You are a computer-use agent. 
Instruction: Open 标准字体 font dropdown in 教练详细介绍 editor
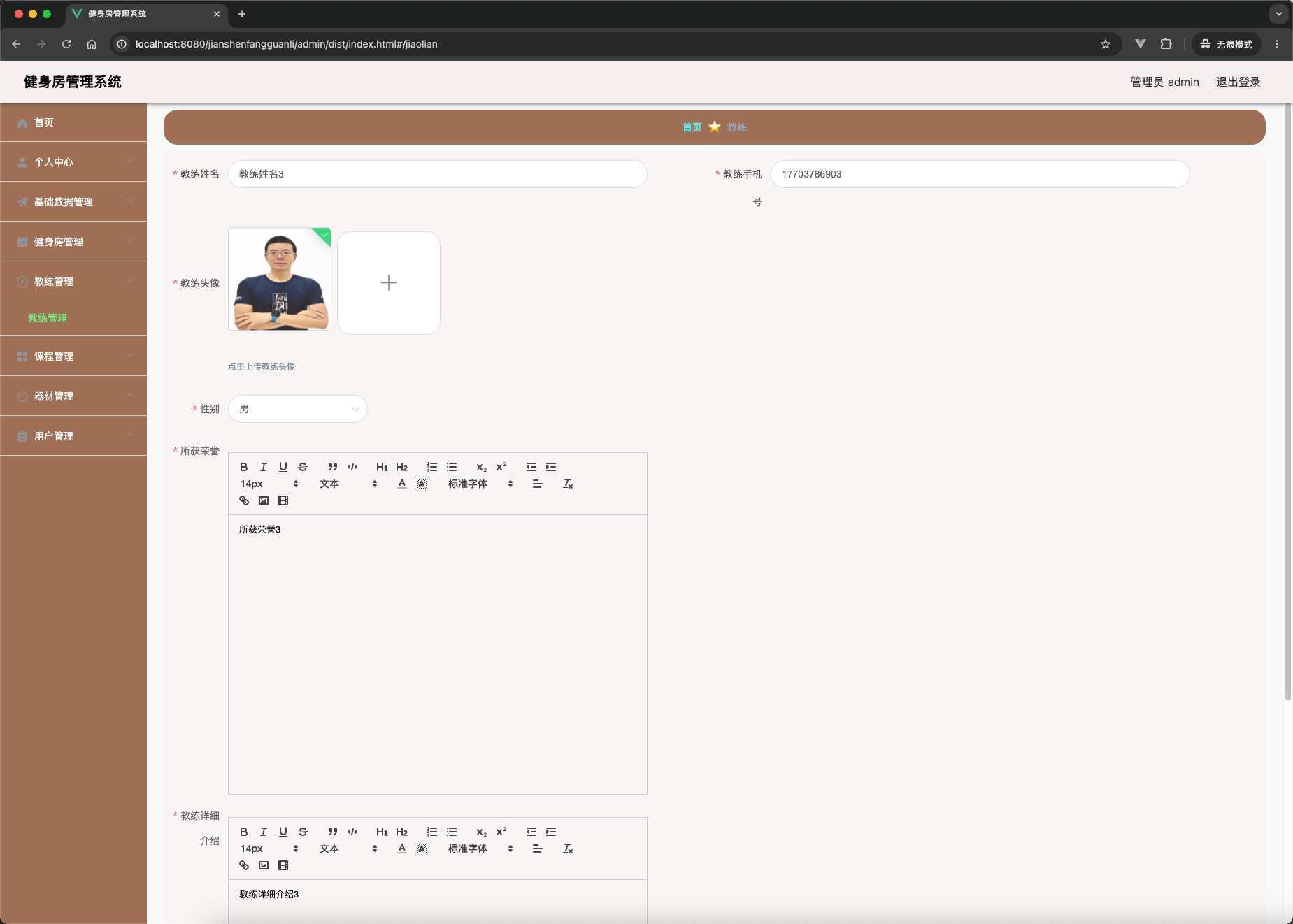(481, 849)
